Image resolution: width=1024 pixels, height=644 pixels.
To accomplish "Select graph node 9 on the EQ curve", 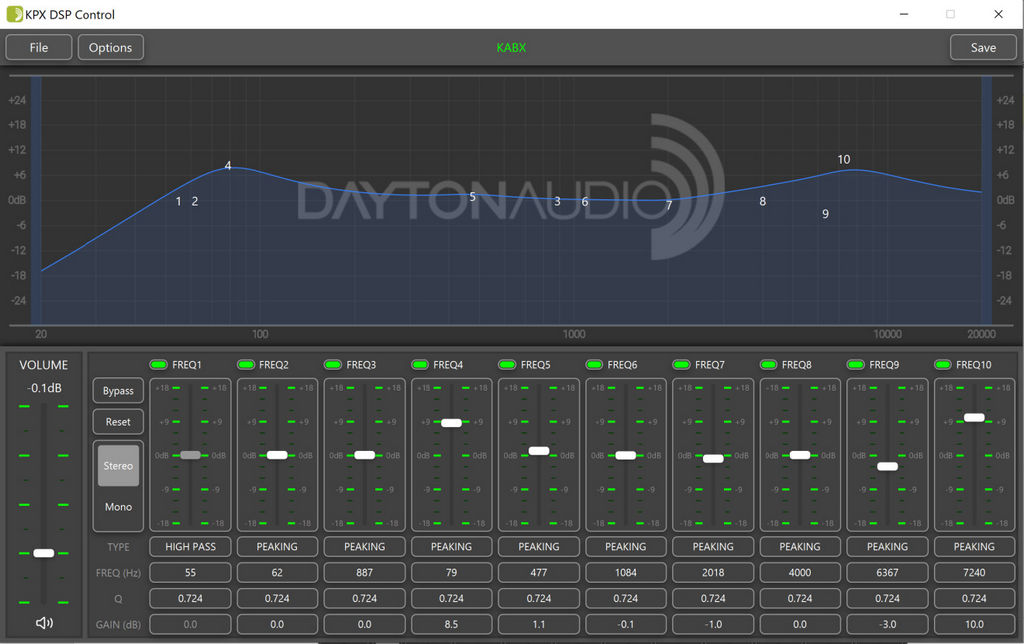I will tap(825, 214).
